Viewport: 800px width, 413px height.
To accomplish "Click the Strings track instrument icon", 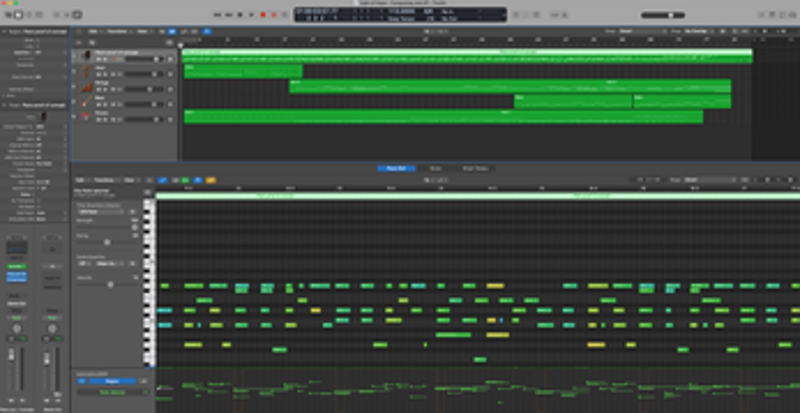I will 86,87.
